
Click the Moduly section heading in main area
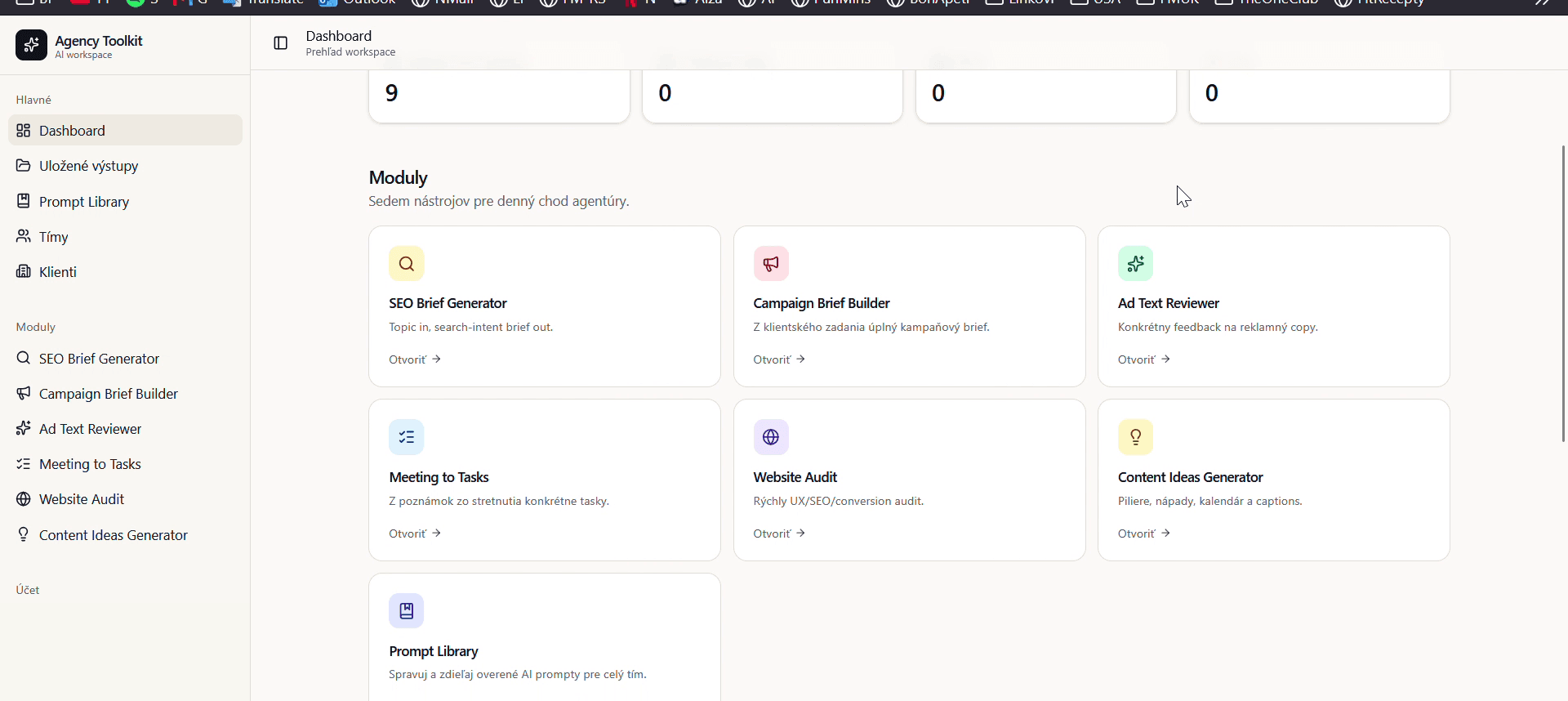tap(398, 178)
